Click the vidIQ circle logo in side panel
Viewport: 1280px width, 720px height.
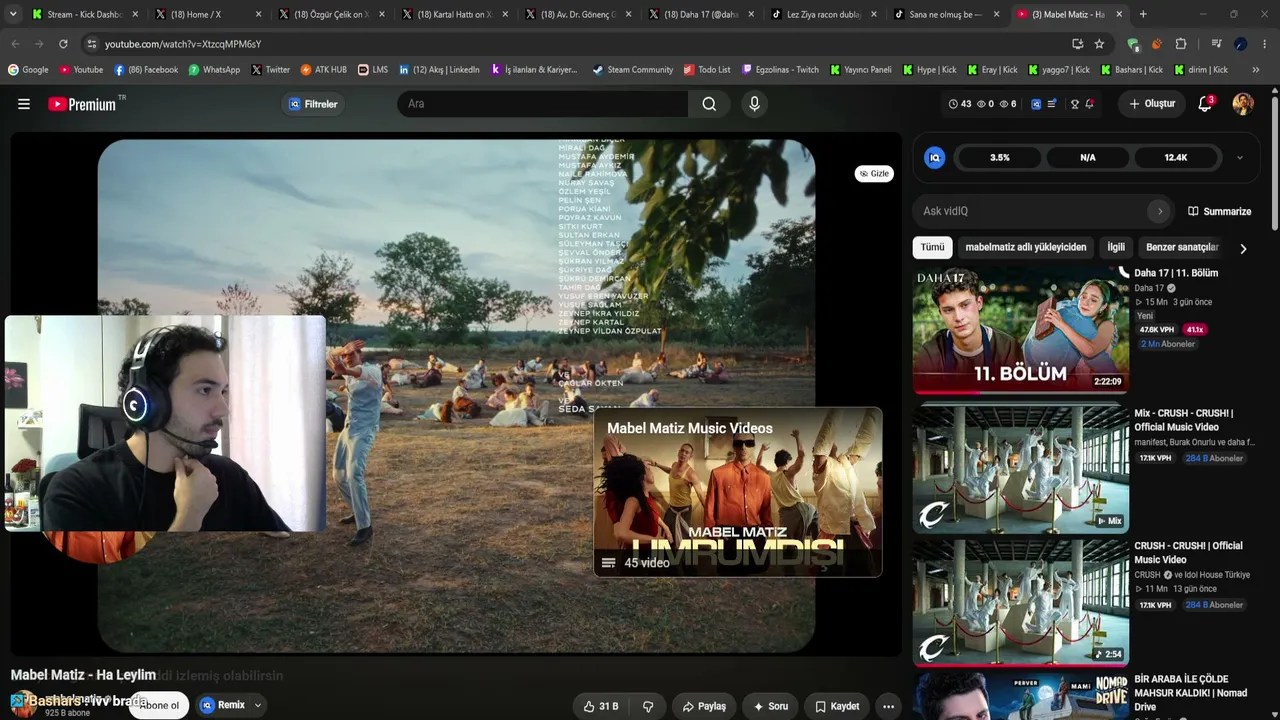935,158
